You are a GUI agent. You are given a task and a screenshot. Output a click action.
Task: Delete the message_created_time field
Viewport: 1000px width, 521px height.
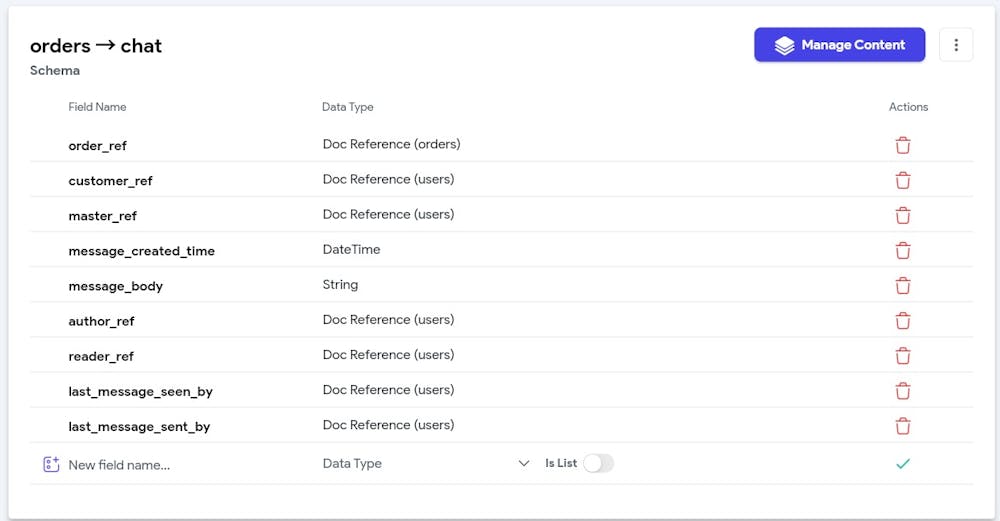click(903, 250)
